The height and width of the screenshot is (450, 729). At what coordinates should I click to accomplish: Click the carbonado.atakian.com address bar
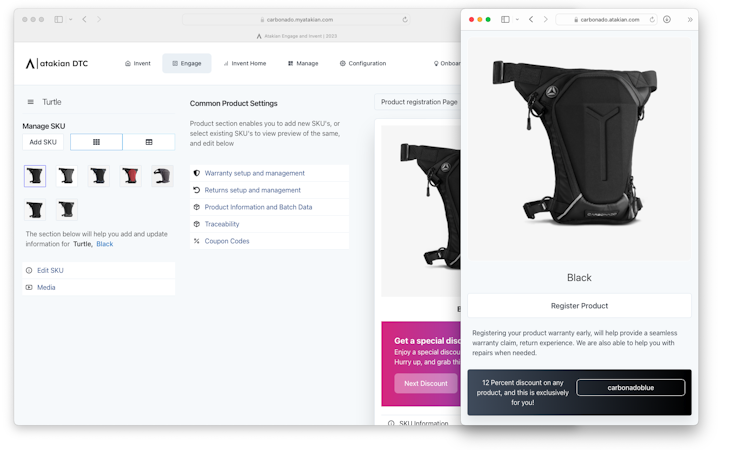[606, 20]
